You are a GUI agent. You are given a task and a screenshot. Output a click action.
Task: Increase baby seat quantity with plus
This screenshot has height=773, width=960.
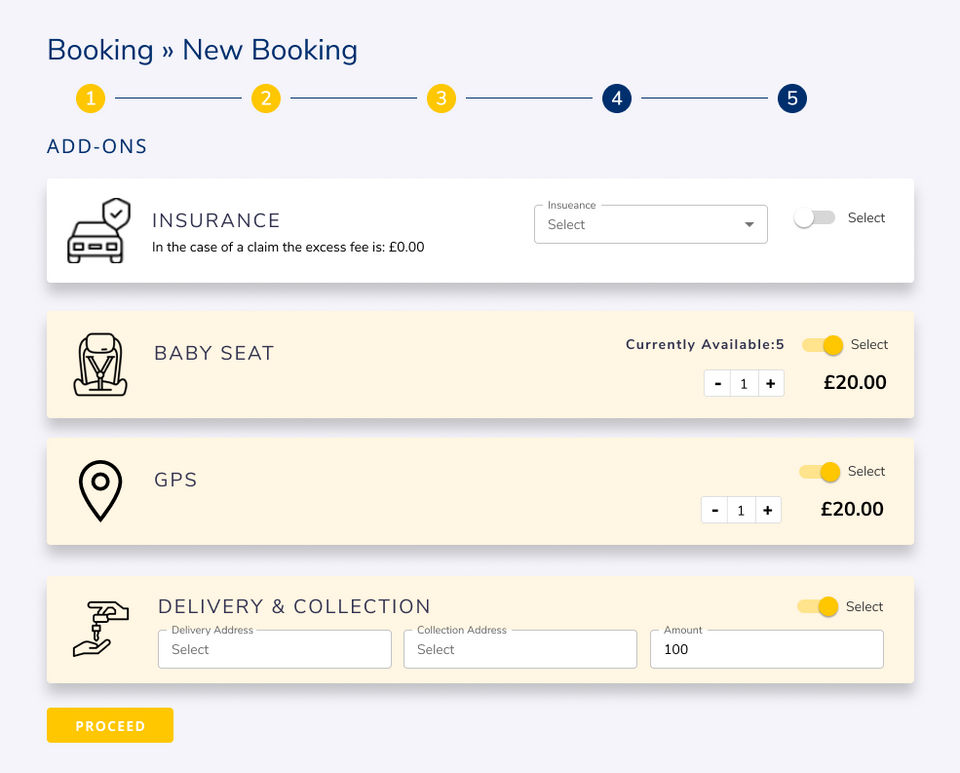pyautogui.click(x=771, y=383)
